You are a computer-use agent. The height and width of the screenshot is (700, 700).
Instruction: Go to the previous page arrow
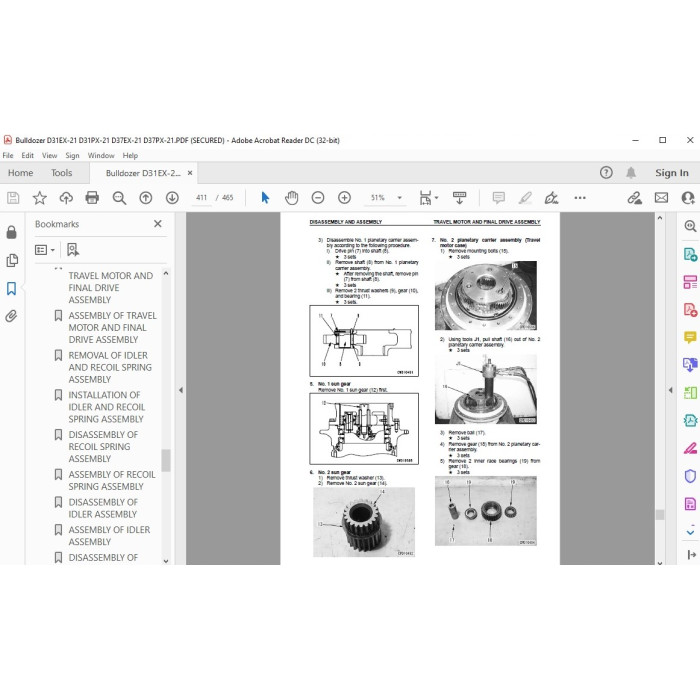[146, 198]
